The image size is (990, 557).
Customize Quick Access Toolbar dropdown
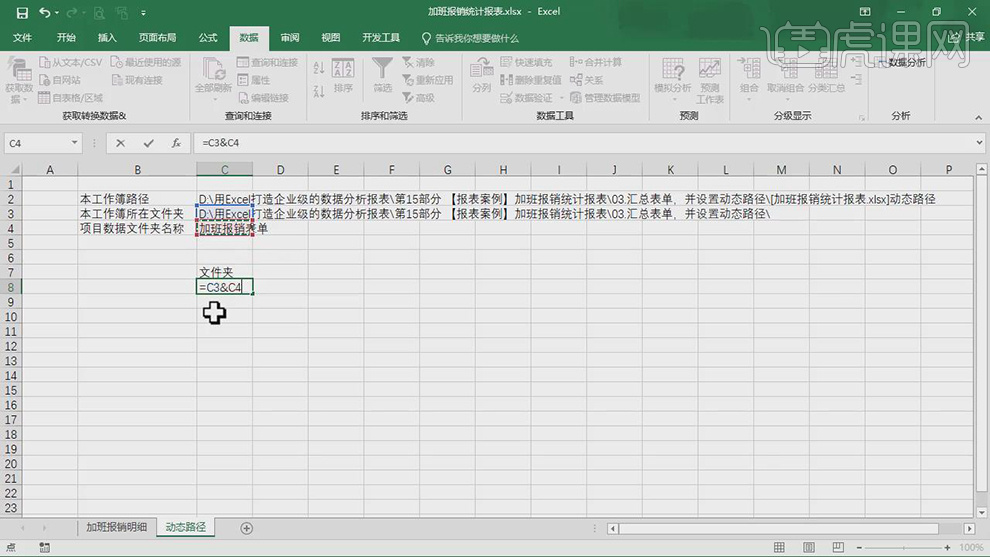point(143,13)
